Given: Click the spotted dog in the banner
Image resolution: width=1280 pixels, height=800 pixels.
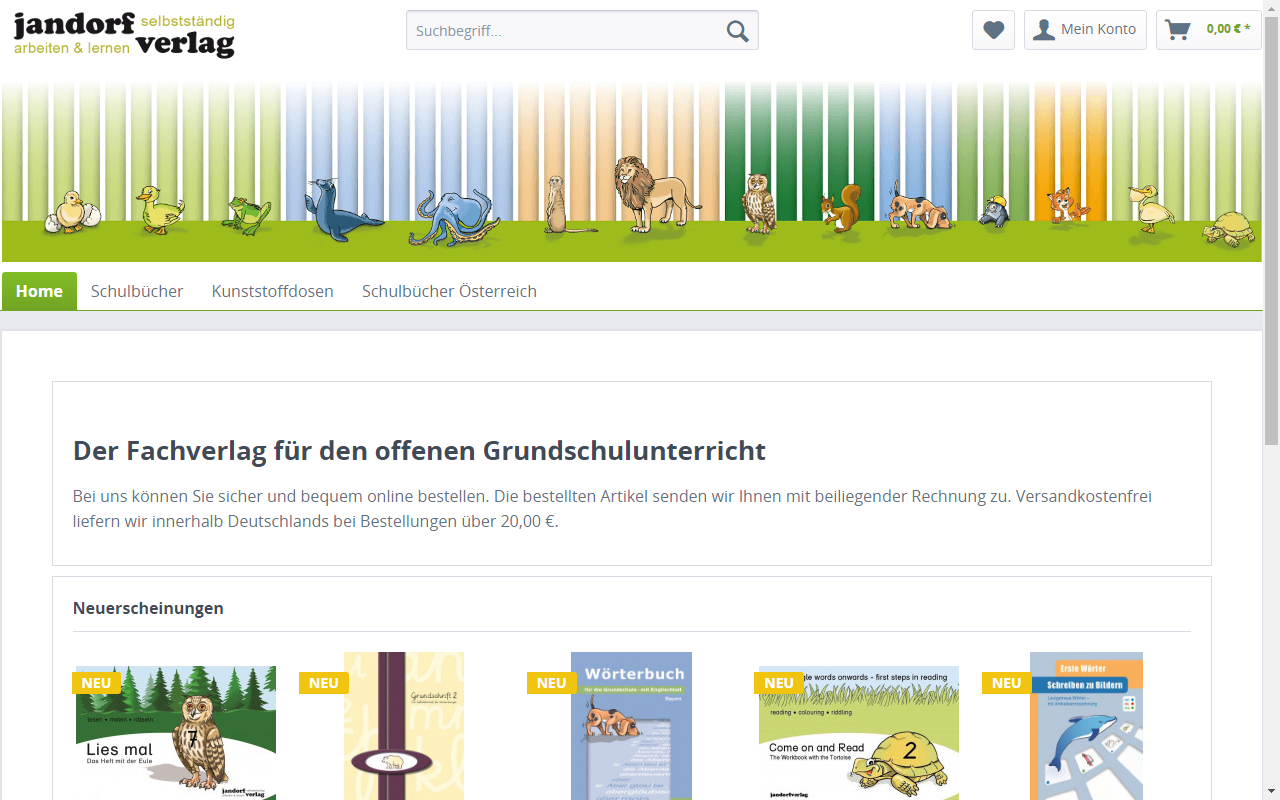Looking at the screenshot, I should coord(917,207).
